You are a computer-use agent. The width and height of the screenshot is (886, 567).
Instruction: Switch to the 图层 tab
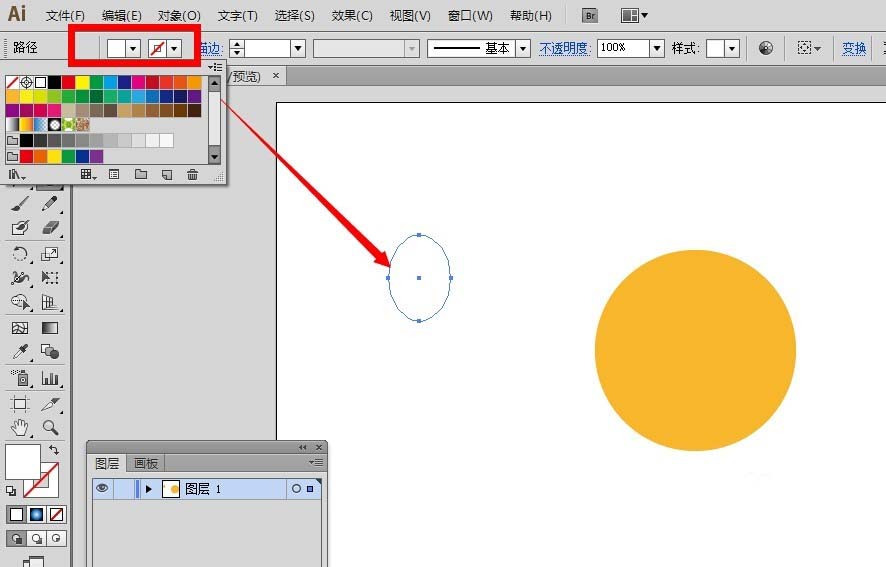[x=107, y=464]
